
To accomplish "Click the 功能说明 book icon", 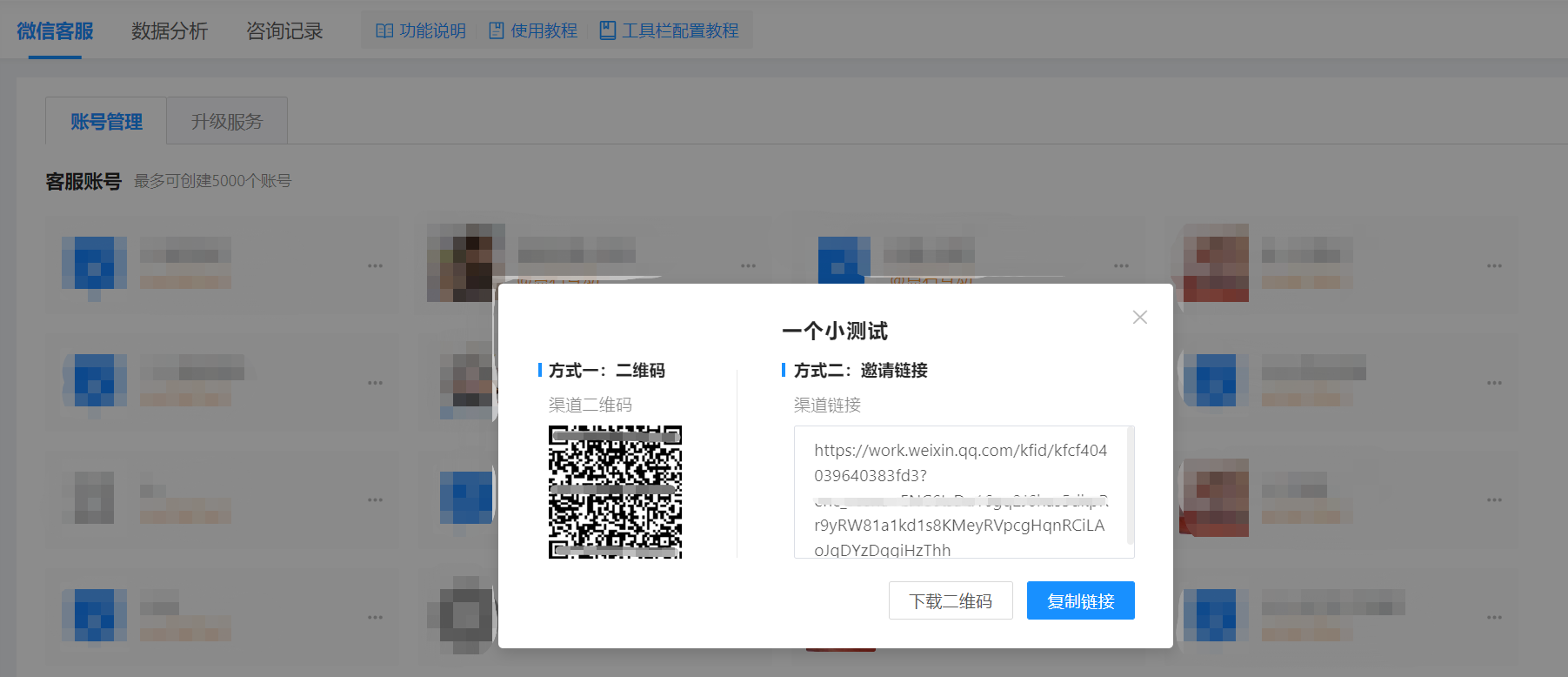I will [384, 30].
